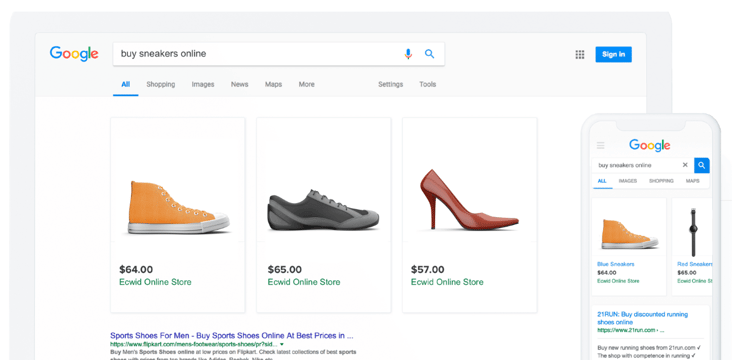This screenshot has height=360, width=732.
Task: Open the Blue Sneakers link on phone
Action: [616, 264]
